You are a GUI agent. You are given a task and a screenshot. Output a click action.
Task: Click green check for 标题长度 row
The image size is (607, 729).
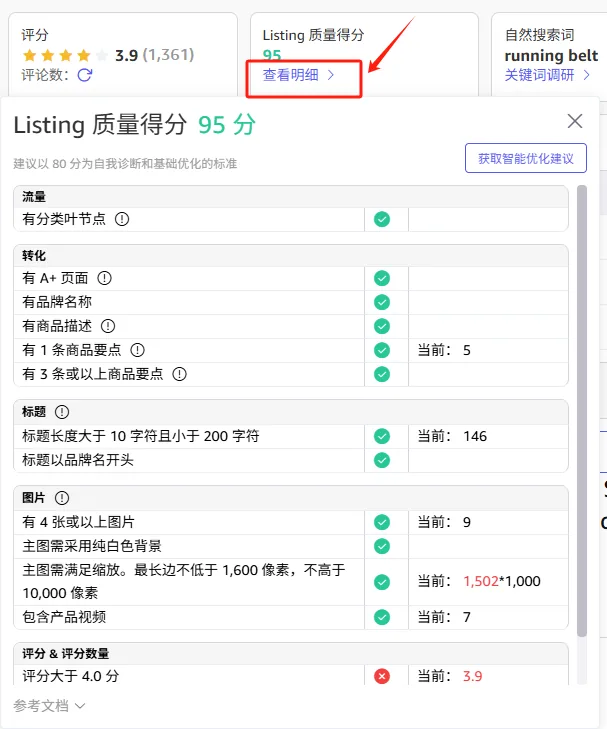(382, 436)
